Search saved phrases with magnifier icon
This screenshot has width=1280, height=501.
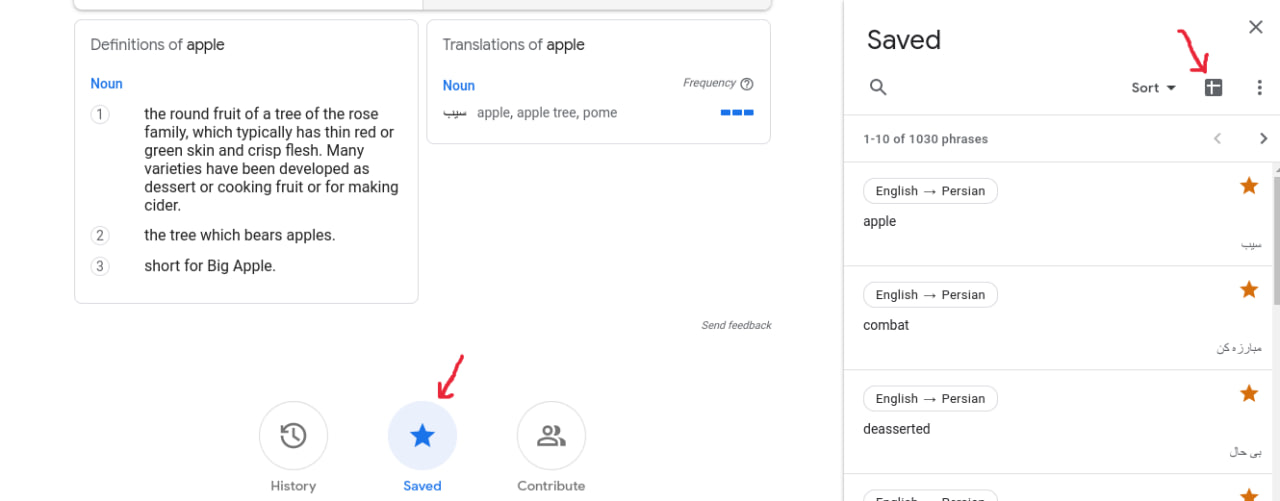(x=878, y=87)
